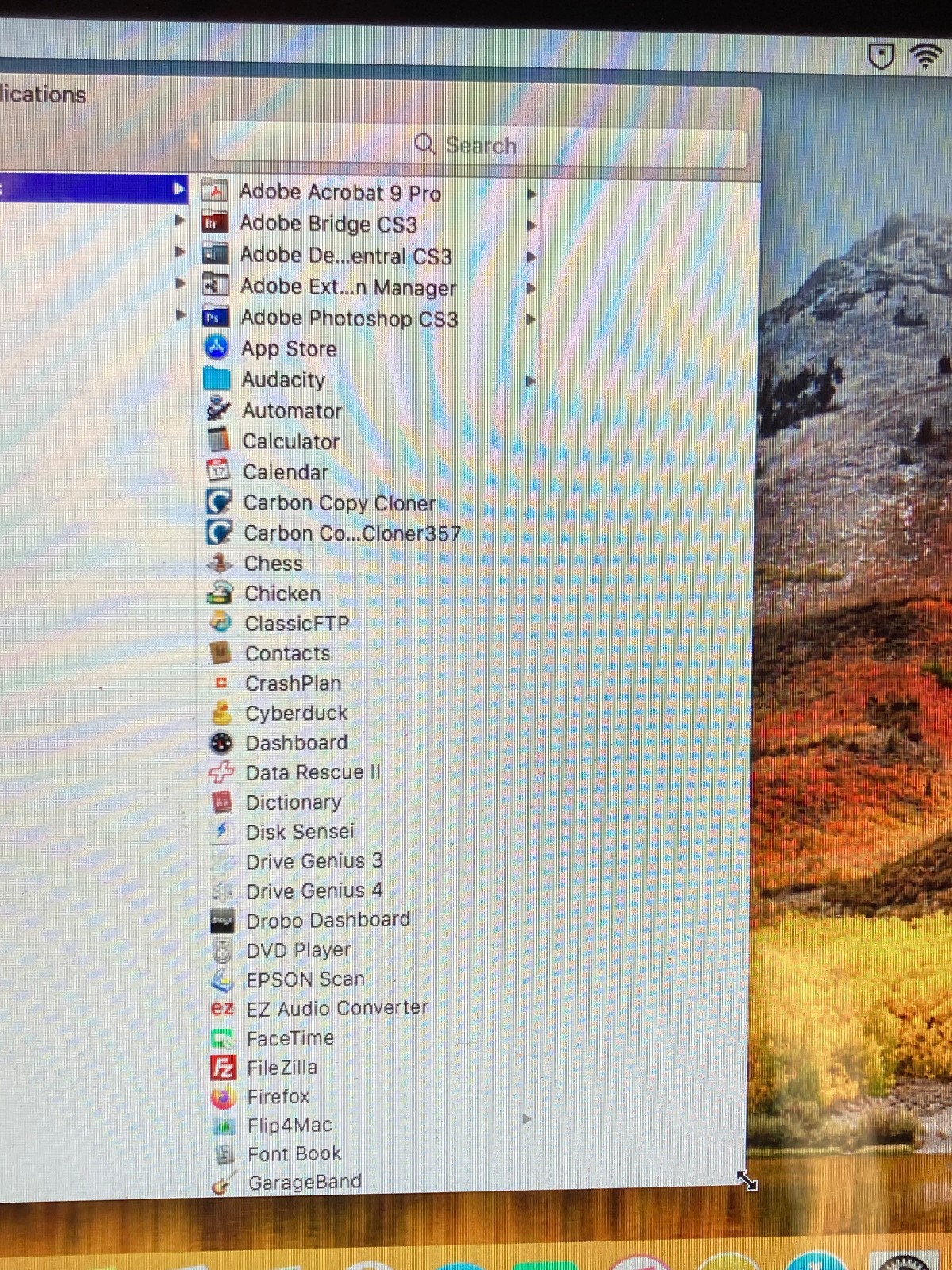Viewport: 952px width, 1270px height.
Task: Click the App Store icon
Action: coord(217,348)
